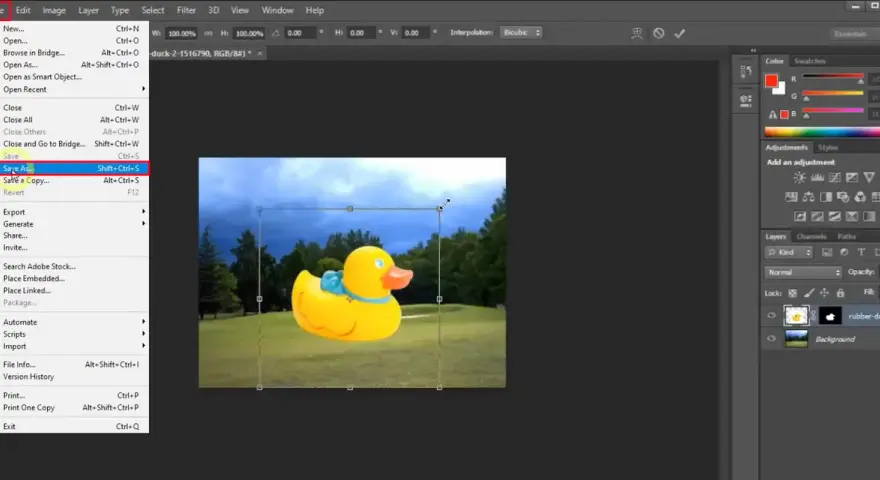Open the Filter menu
The image size is (880, 480).
point(186,10)
